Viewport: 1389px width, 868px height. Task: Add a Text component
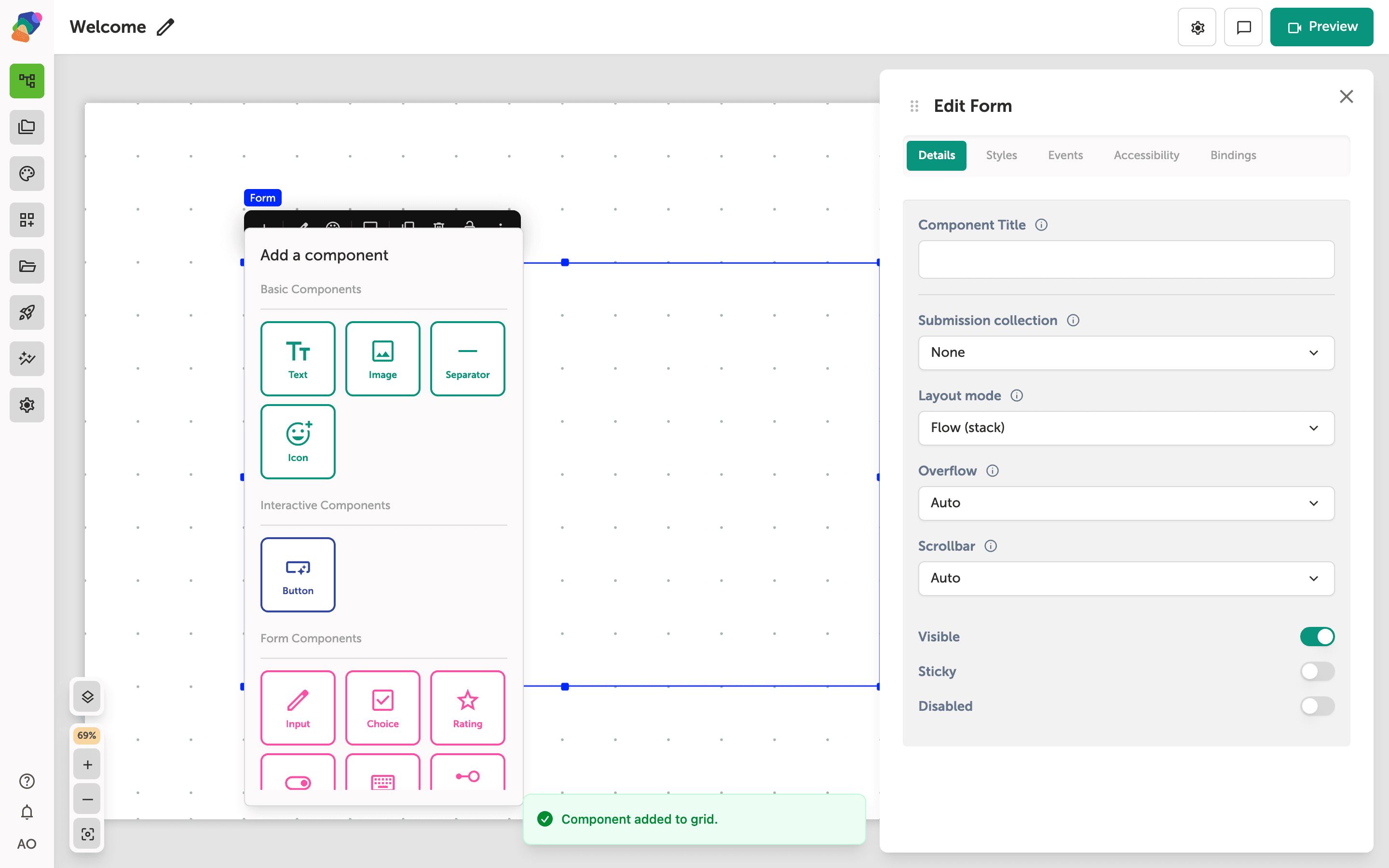pos(298,359)
